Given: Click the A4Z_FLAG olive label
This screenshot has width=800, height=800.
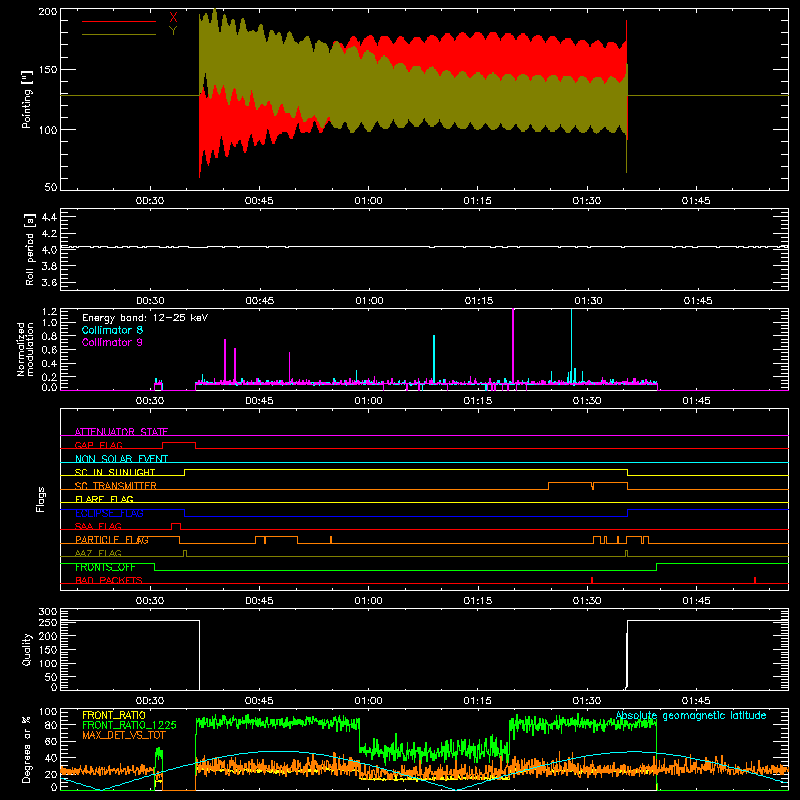Looking at the screenshot, I should (98, 553).
